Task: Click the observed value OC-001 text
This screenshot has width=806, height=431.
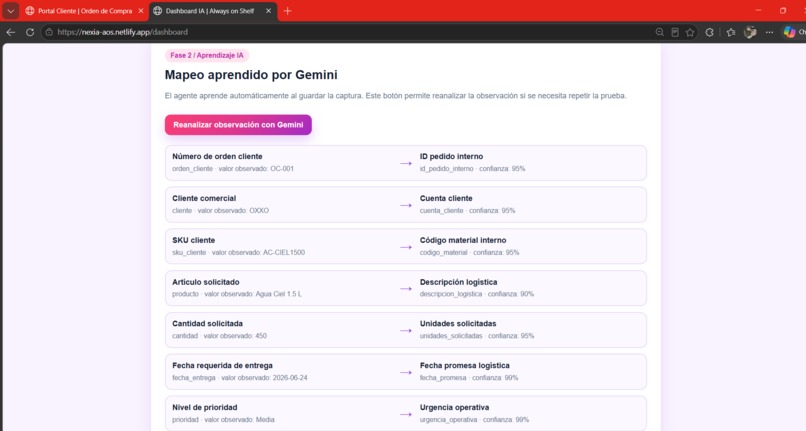Action: click(282, 169)
